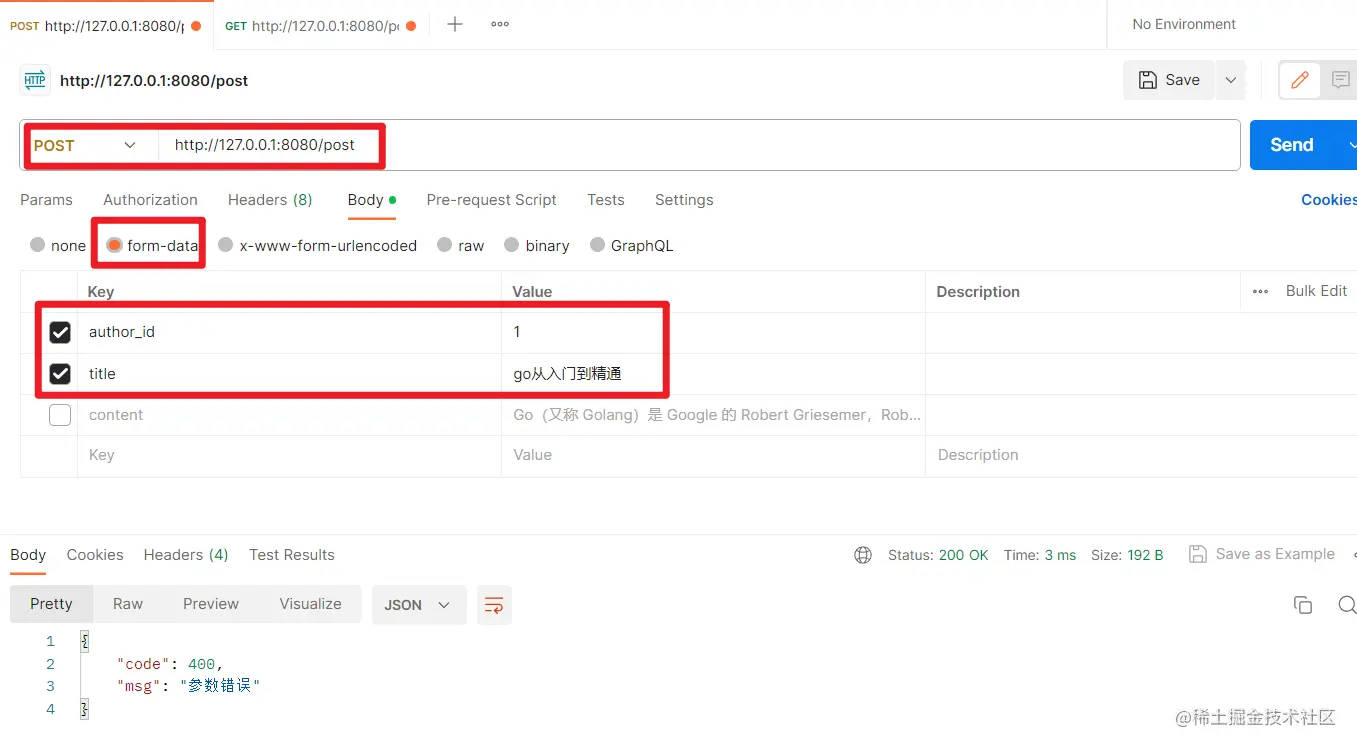Uncheck the title parameter row

pyautogui.click(x=60, y=374)
